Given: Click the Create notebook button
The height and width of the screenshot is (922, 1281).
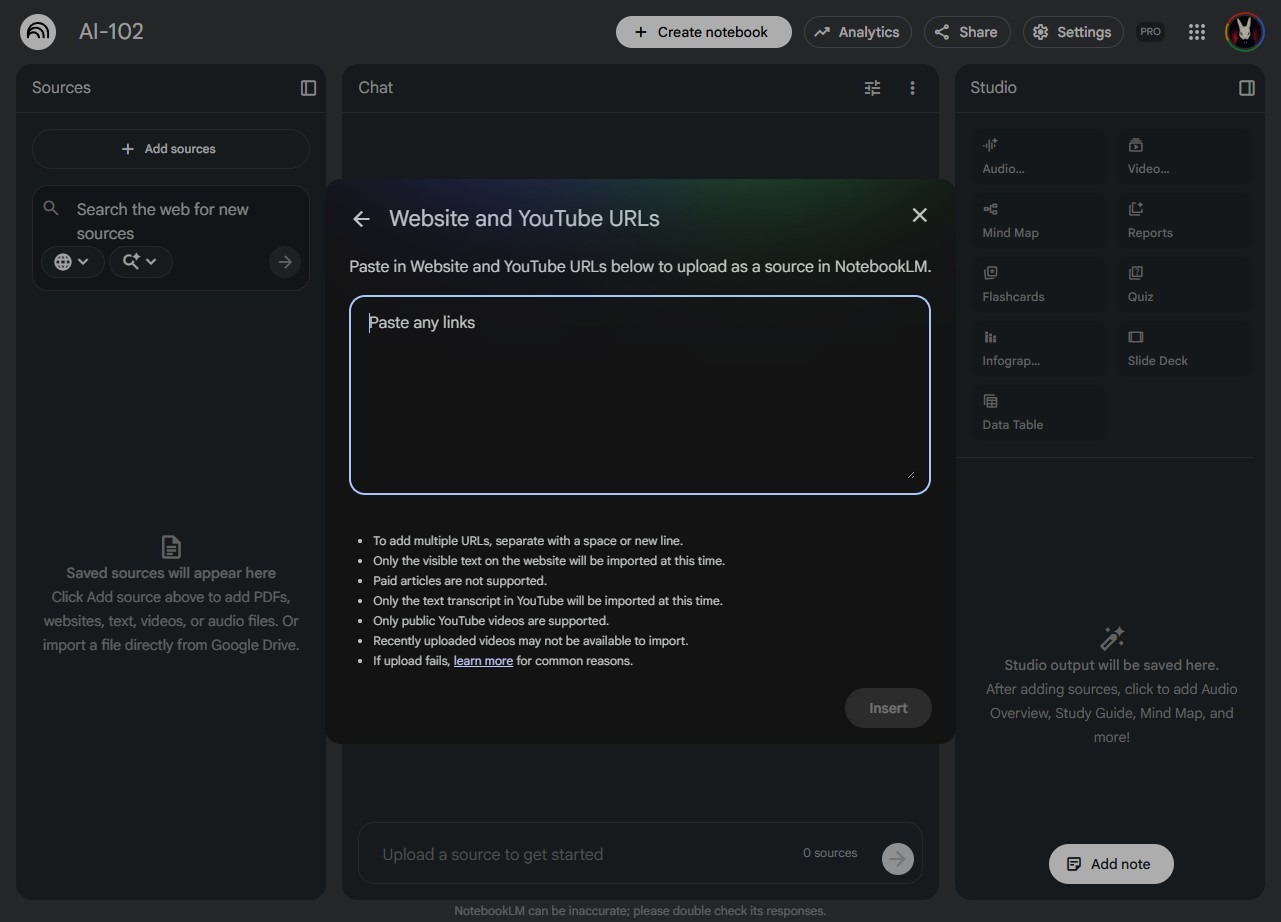Looking at the screenshot, I should [x=703, y=32].
